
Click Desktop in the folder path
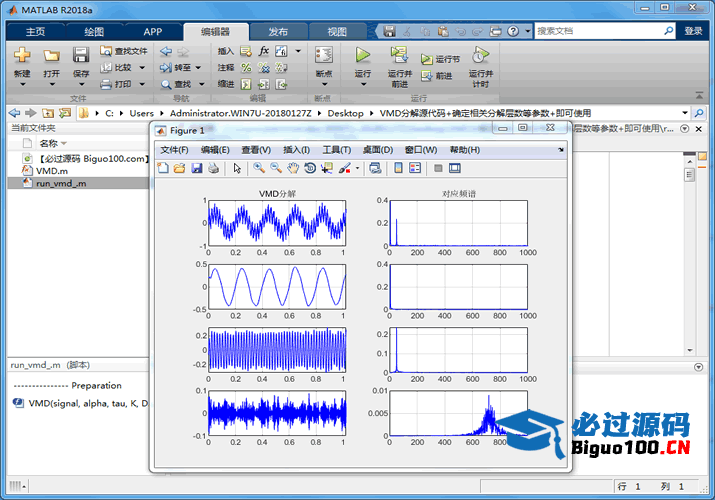(x=345, y=113)
